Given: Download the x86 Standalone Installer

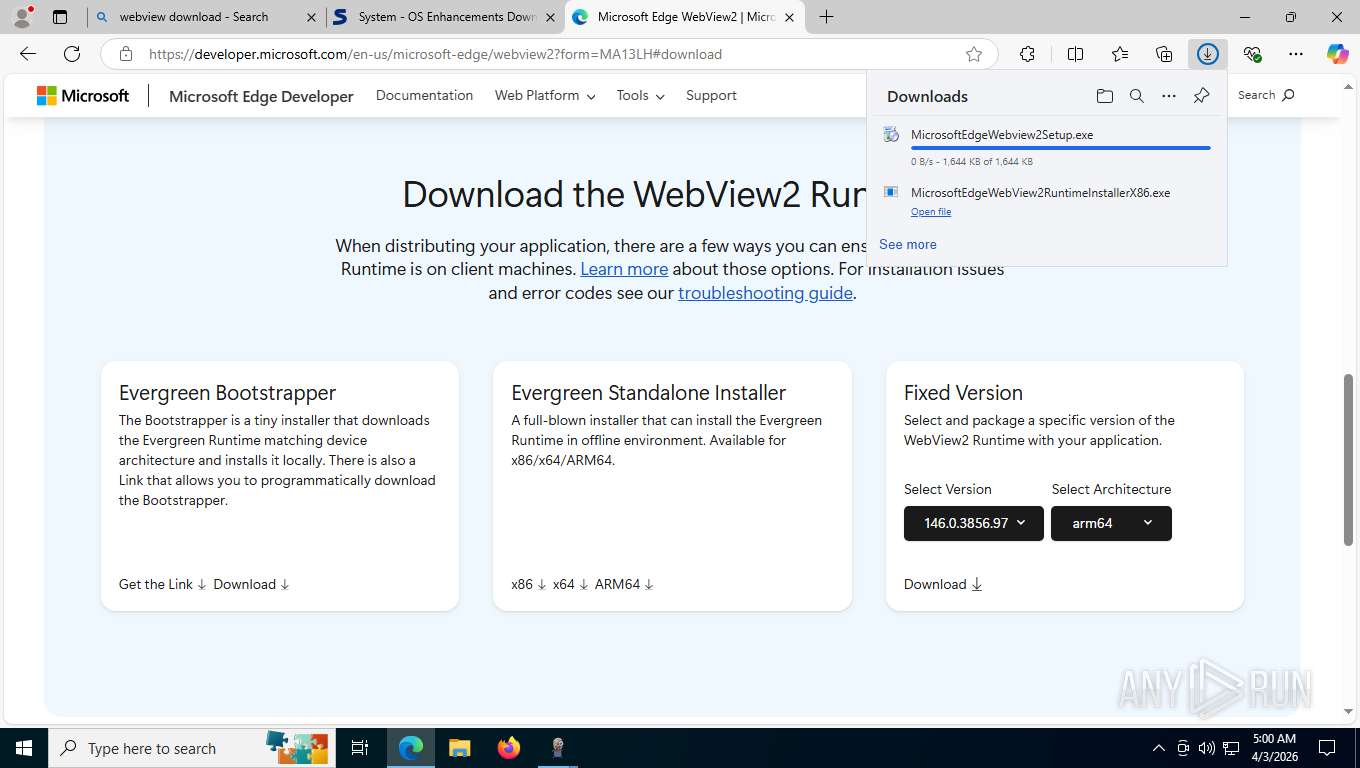Looking at the screenshot, I should click(x=529, y=584).
